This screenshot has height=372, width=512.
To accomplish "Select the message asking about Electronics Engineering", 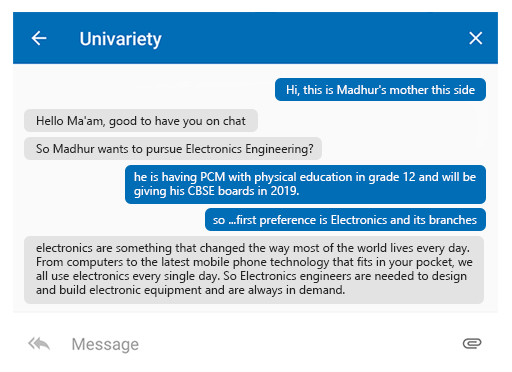I will pos(173,149).
